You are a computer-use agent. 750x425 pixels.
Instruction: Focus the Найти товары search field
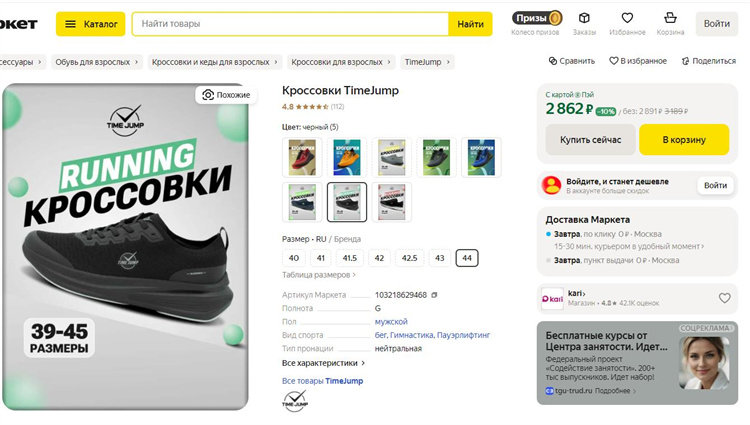tap(290, 24)
